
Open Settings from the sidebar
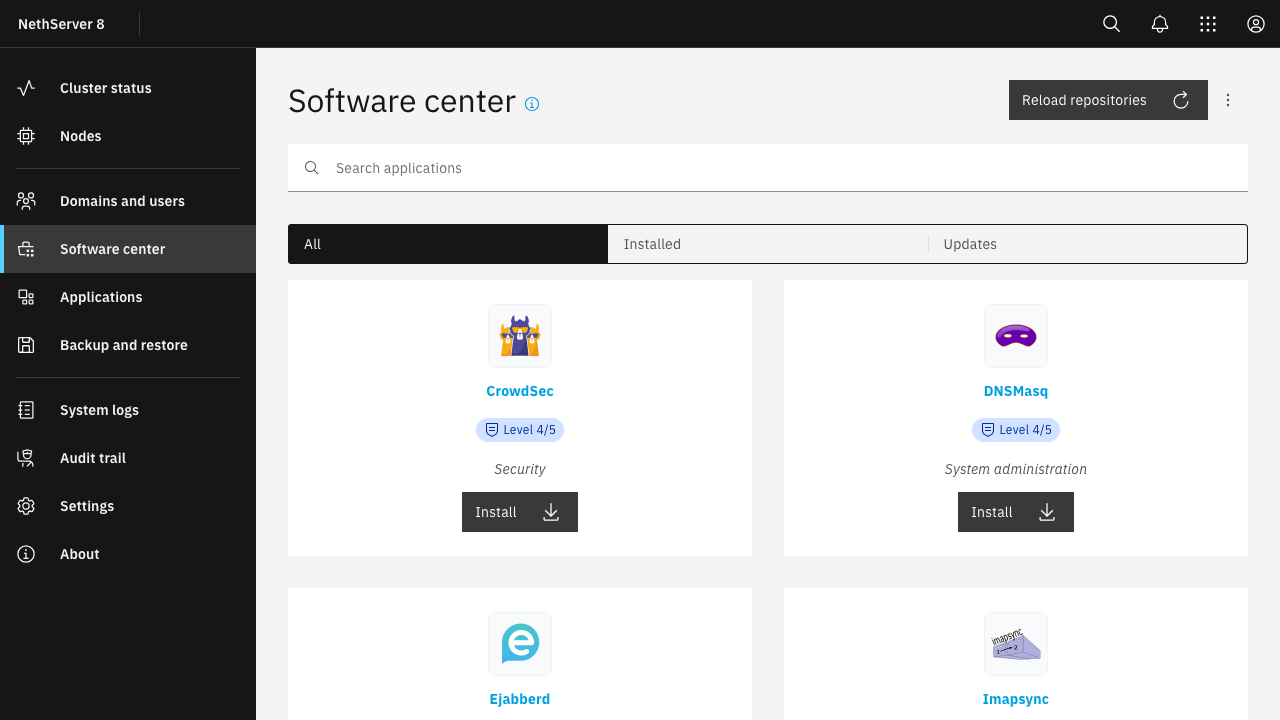pos(128,506)
